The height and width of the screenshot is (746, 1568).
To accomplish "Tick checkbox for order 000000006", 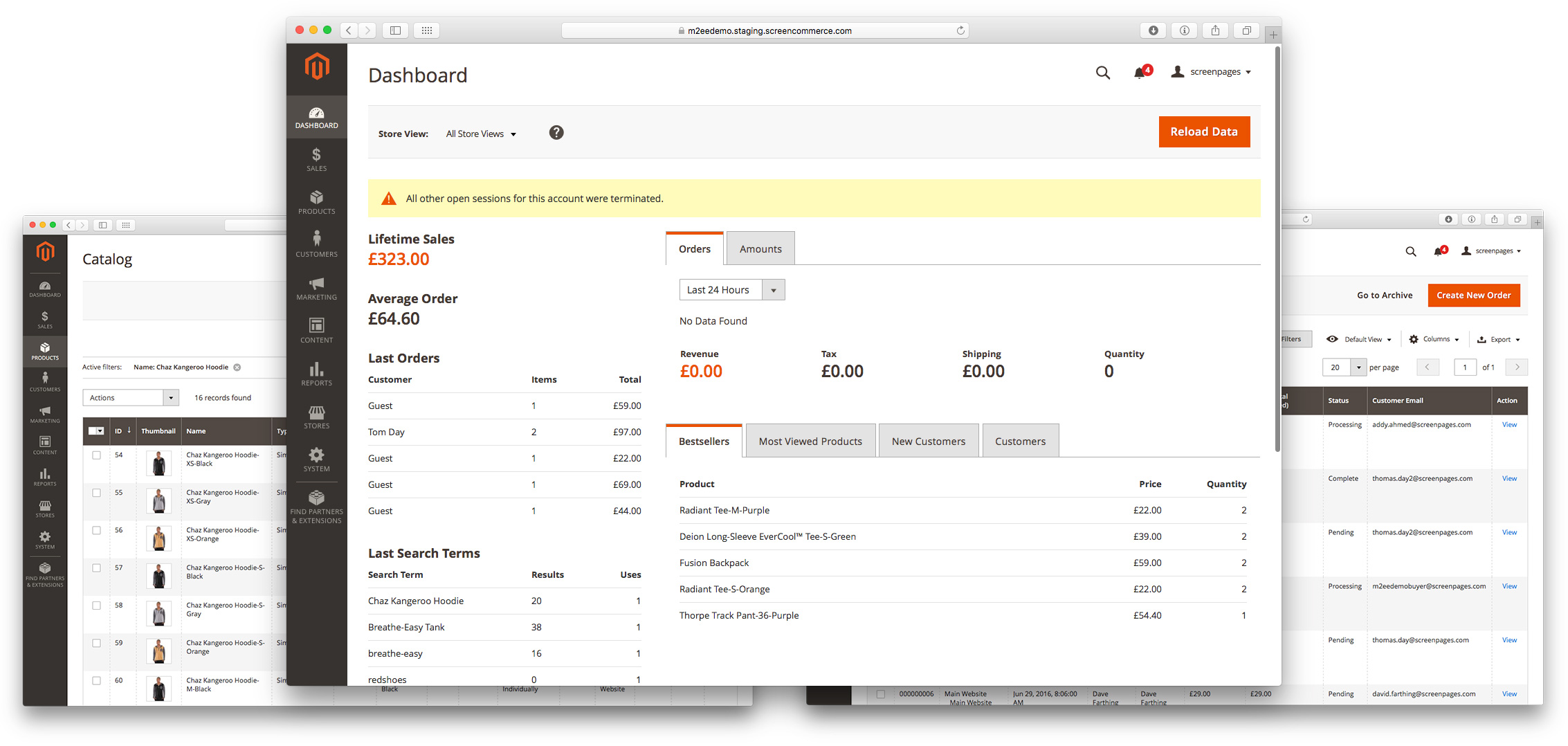I will click(881, 694).
